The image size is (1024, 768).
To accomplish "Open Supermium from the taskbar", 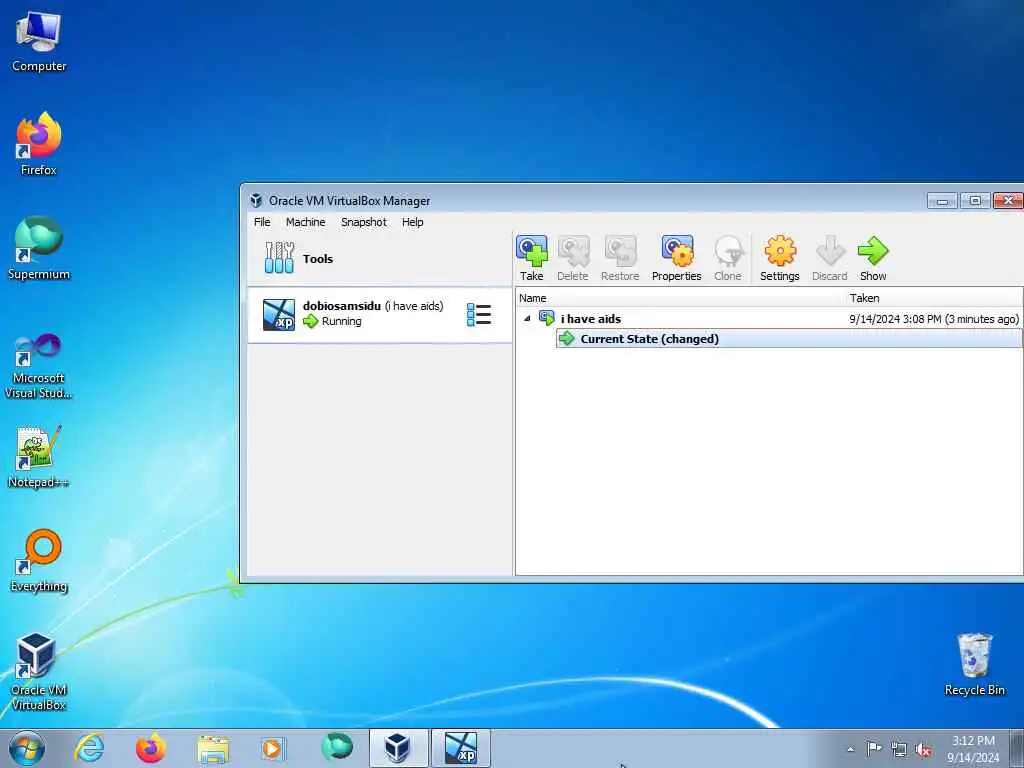I will pyautogui.click(x=336, y=748).
